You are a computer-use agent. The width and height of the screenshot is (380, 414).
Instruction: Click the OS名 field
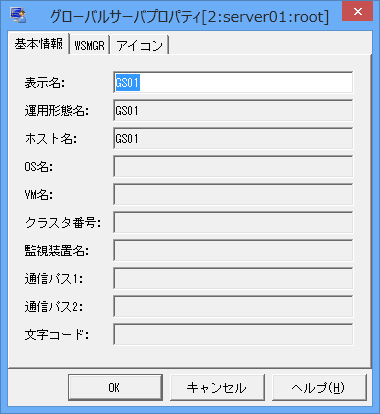(233, 166)
